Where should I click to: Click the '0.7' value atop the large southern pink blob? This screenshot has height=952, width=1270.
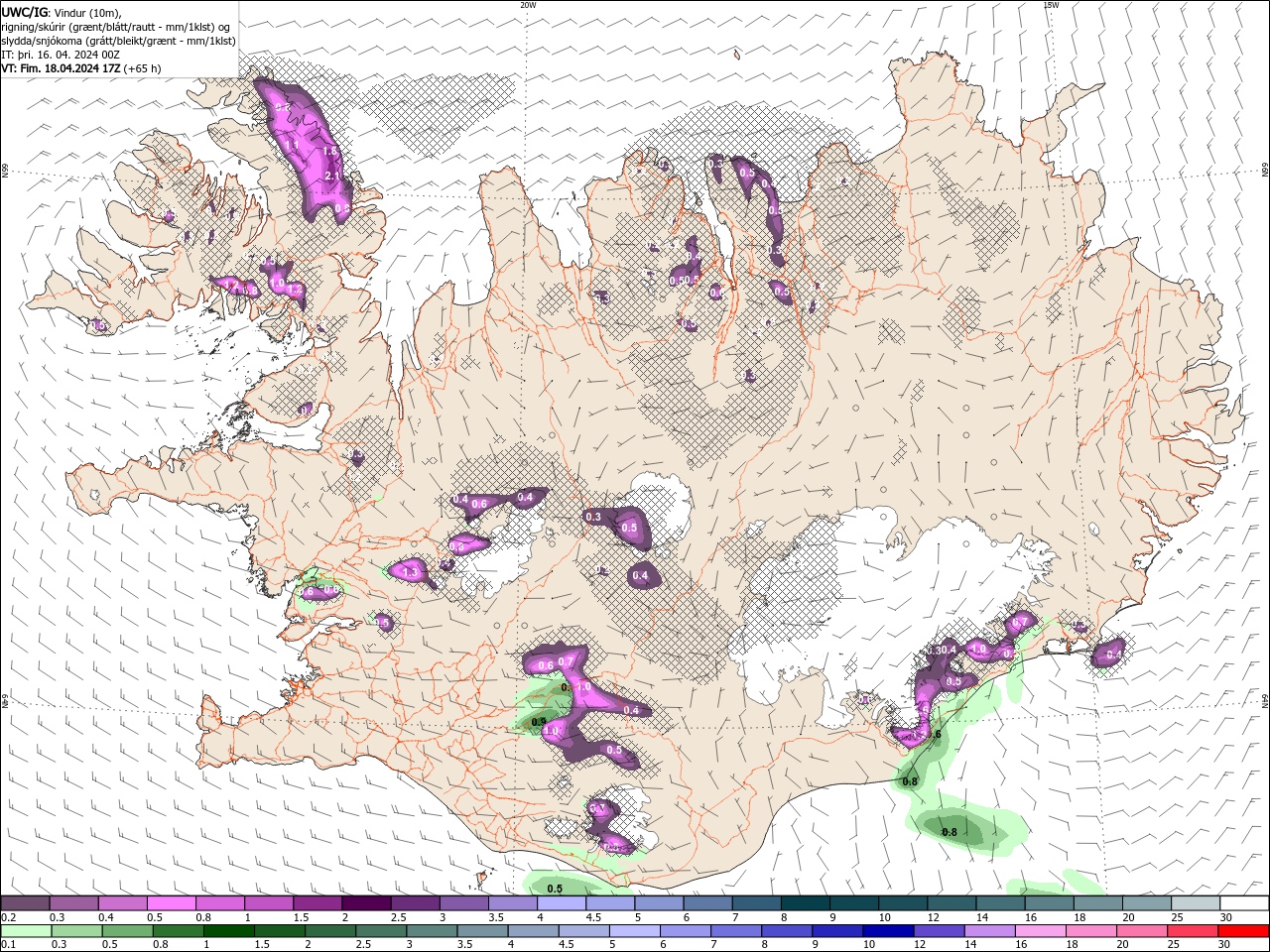pyautogui.click(x=566, y=661)
